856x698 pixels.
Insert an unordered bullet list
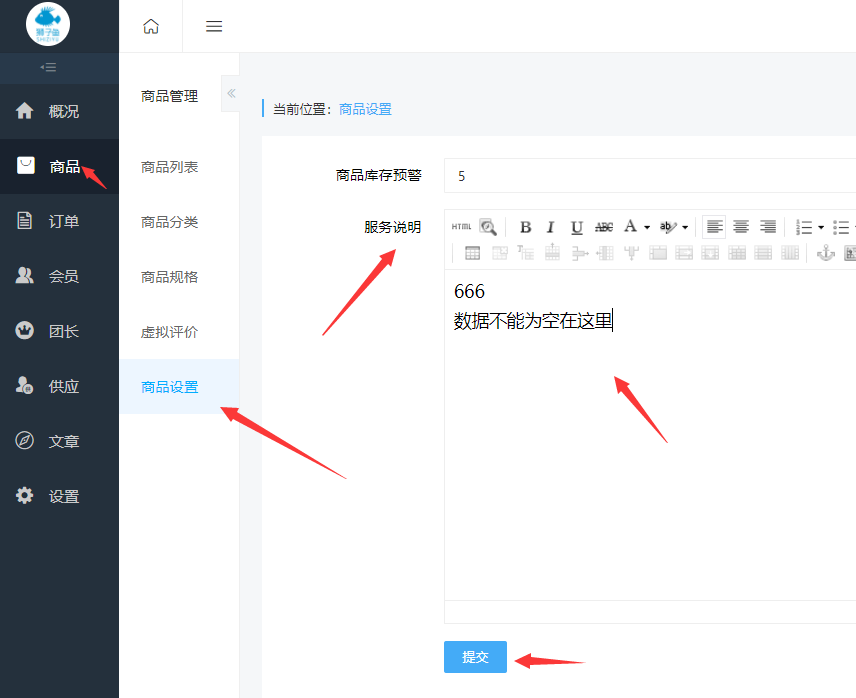[x=841, y=227]
